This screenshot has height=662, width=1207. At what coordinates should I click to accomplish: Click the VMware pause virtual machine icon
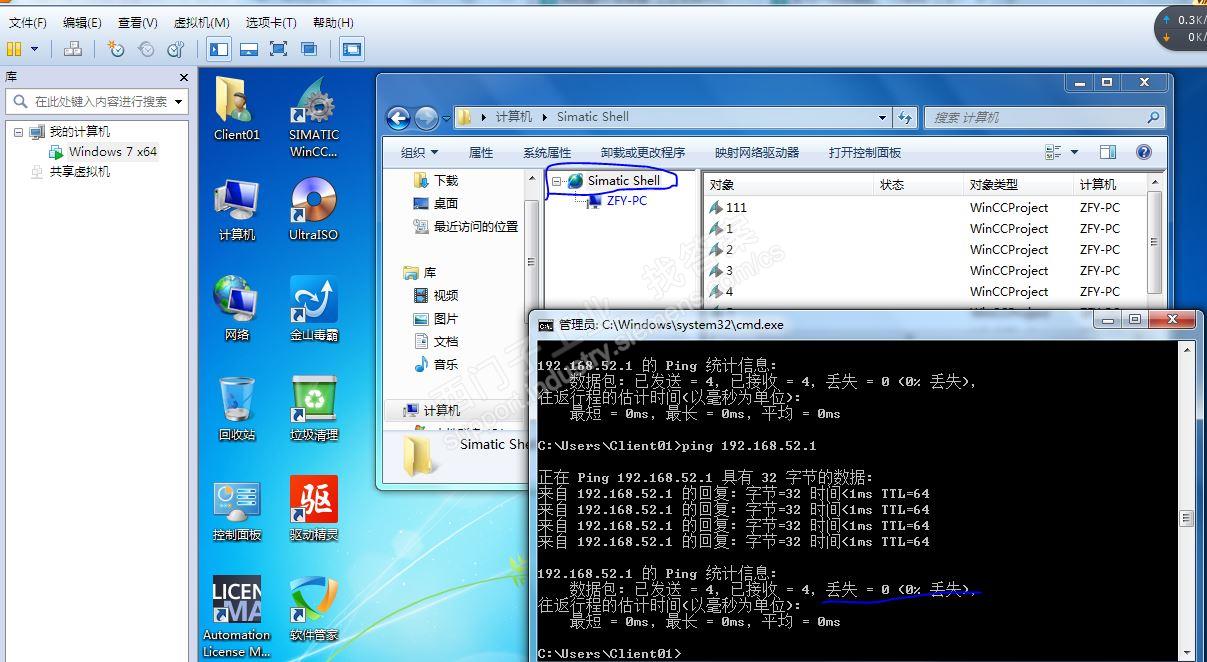(14, 49)
